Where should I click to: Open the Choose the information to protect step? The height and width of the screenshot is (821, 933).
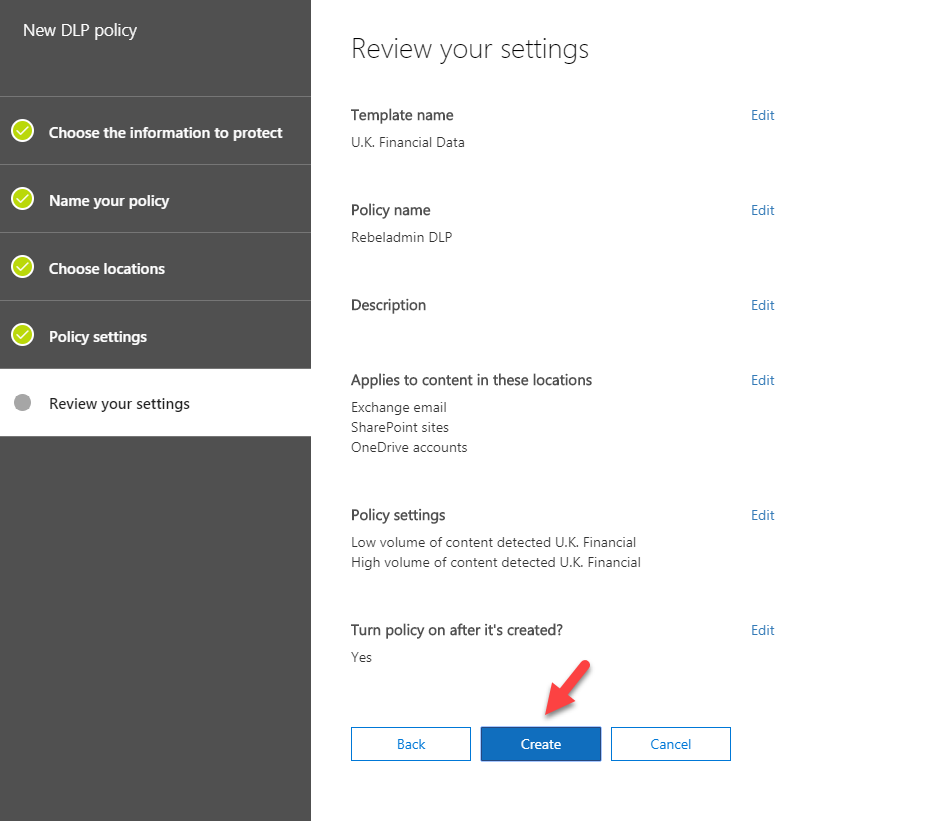tap(155, 131)
